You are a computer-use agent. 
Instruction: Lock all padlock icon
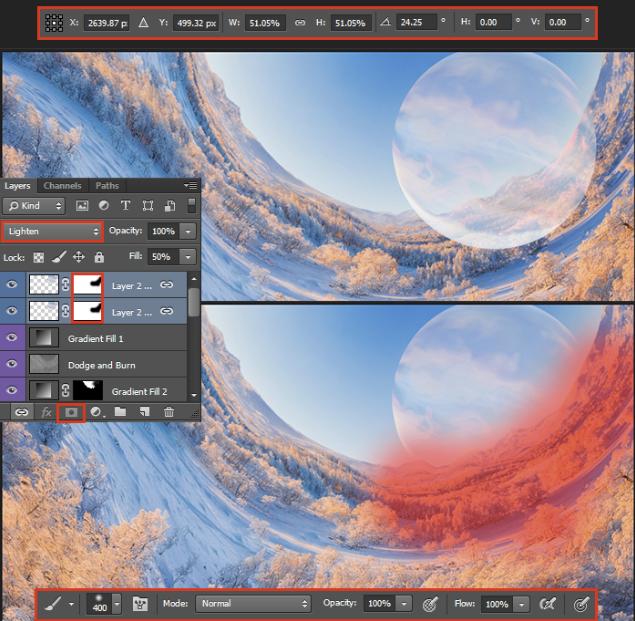(x=99, y=257)
